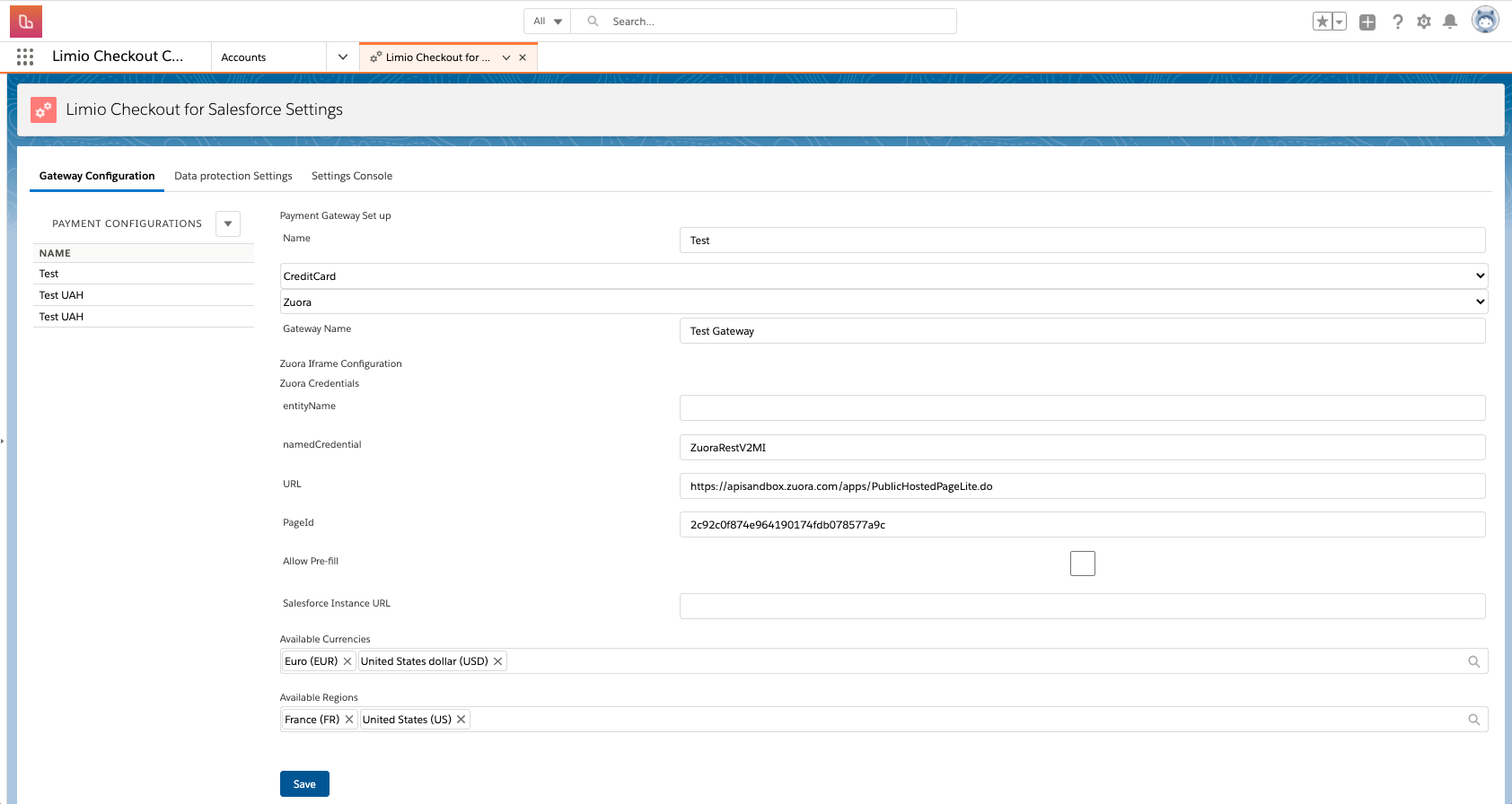Switch to the Data protection Settings tab
Image resolution: width=1512 pixels, height=804 pixels.
(233, 176)
